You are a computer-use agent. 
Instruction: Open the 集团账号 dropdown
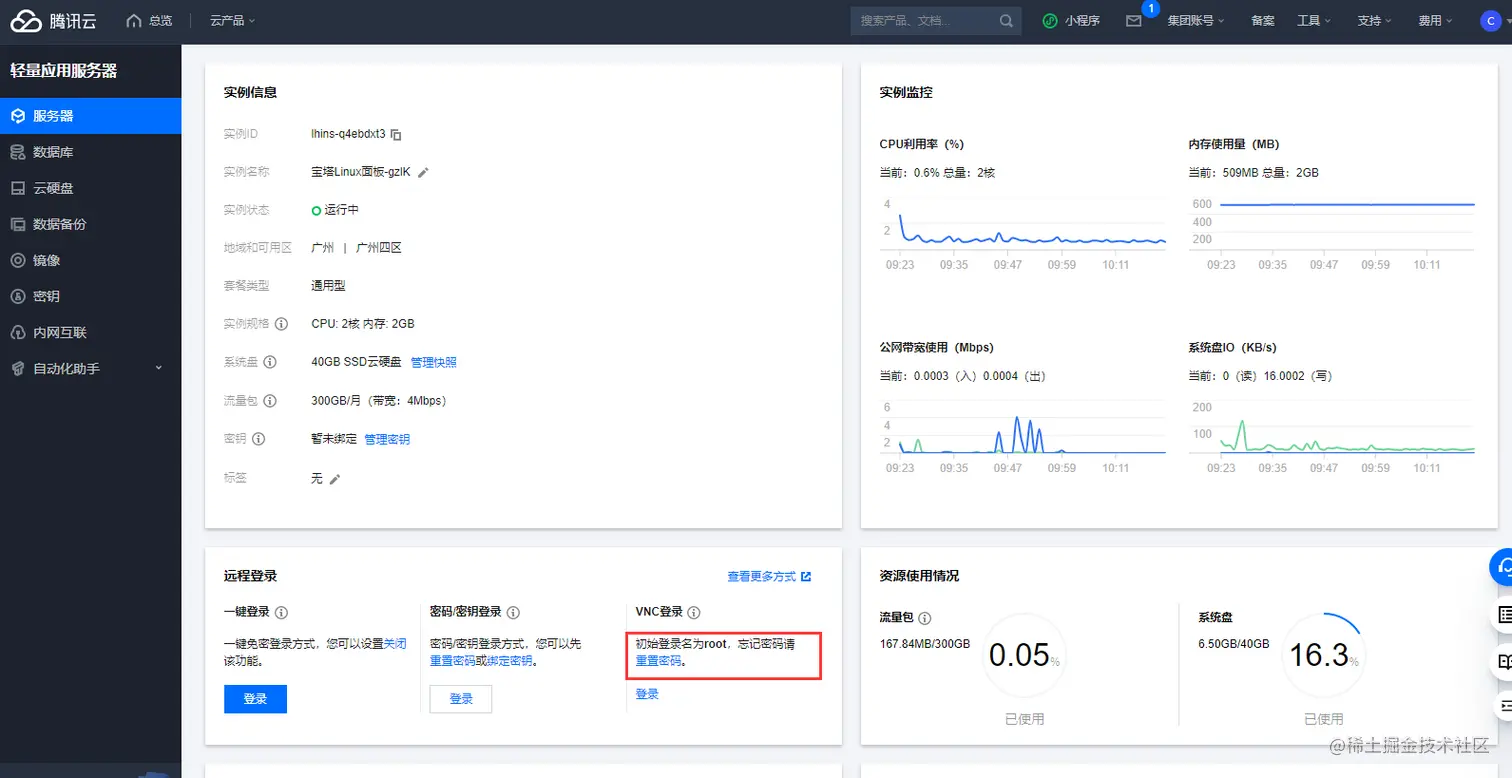pyautogui.click(x=1196, y=20)
